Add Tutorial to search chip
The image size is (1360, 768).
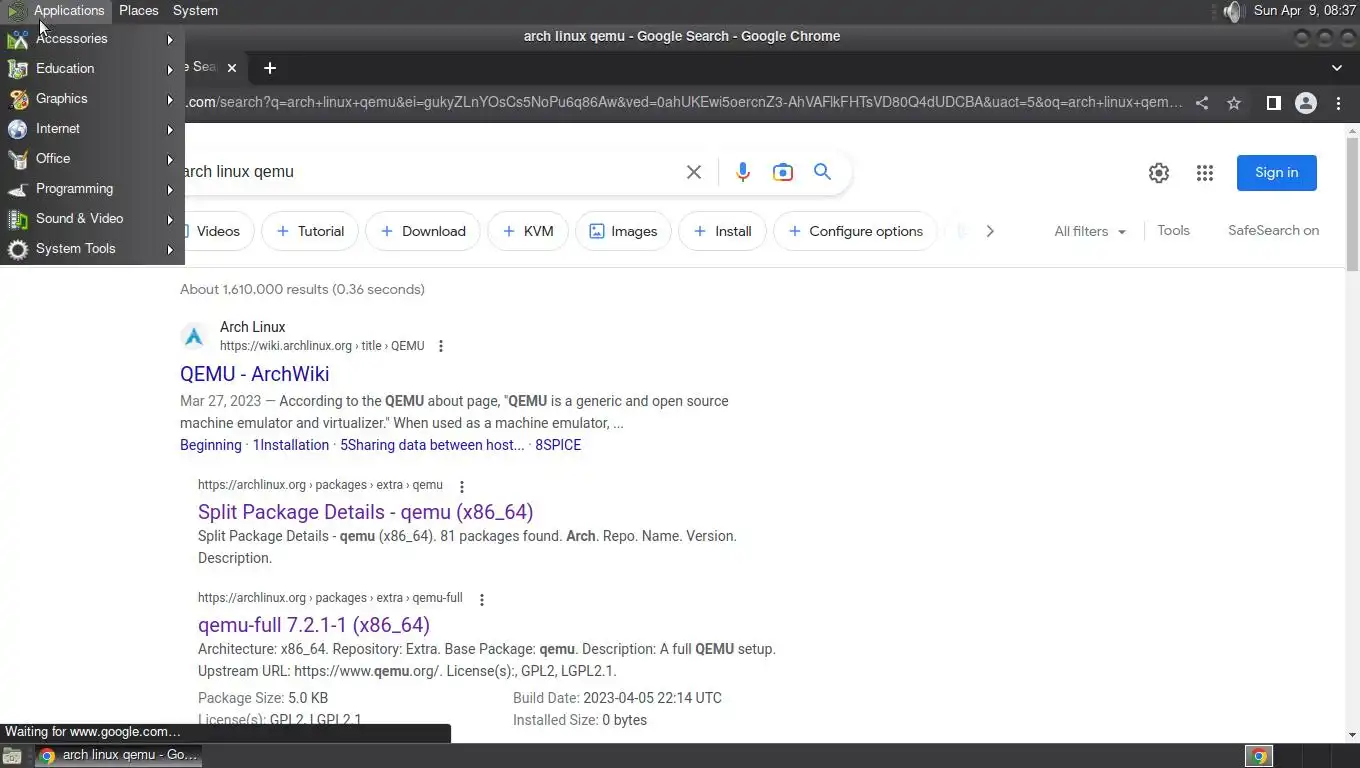point(309,231)
